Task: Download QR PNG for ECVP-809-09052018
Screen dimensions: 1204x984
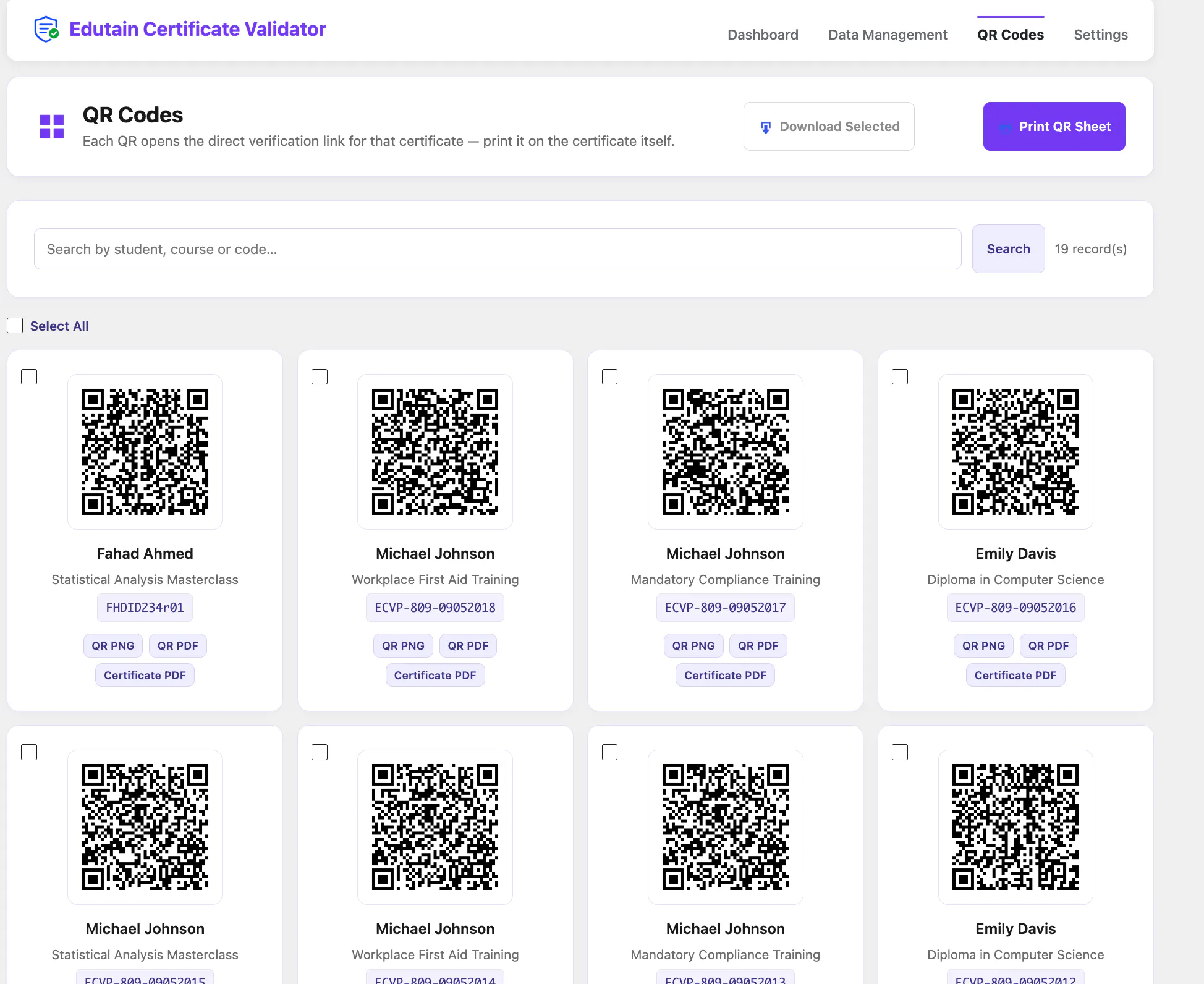Action: (x=403, y=646)
